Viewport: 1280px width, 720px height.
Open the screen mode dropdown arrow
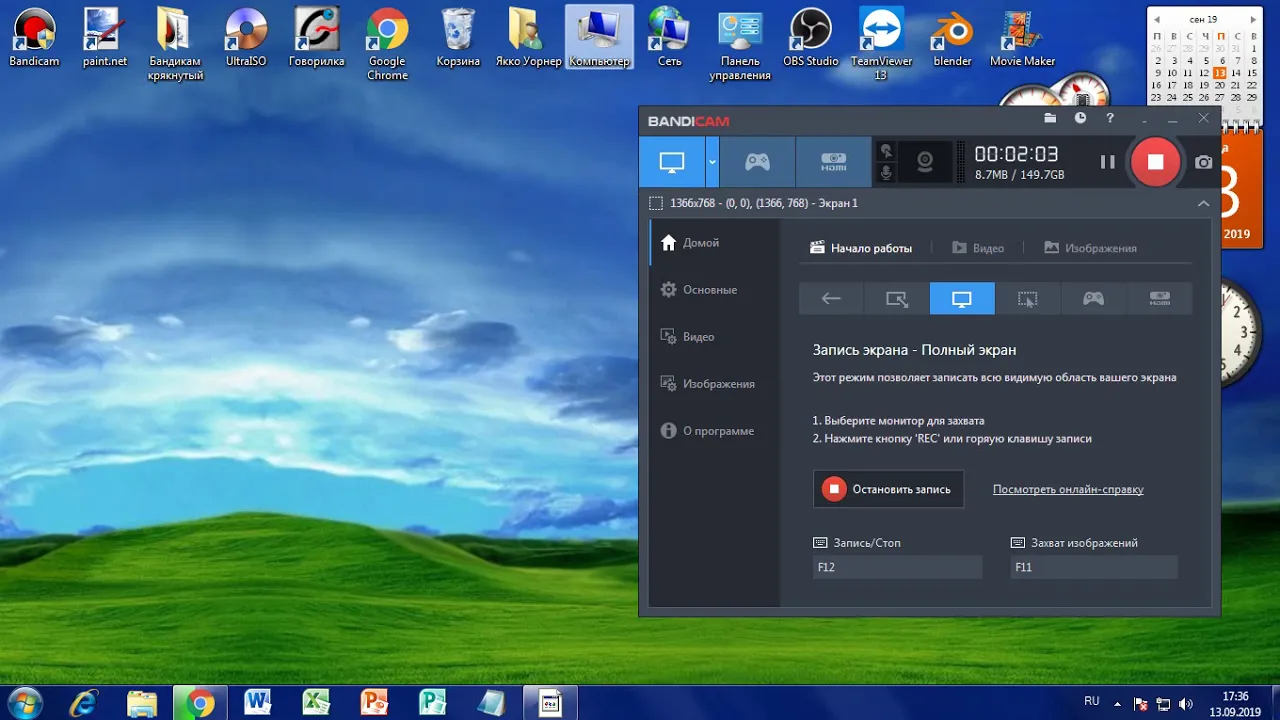pyautogui.click(x=712, y=162)
